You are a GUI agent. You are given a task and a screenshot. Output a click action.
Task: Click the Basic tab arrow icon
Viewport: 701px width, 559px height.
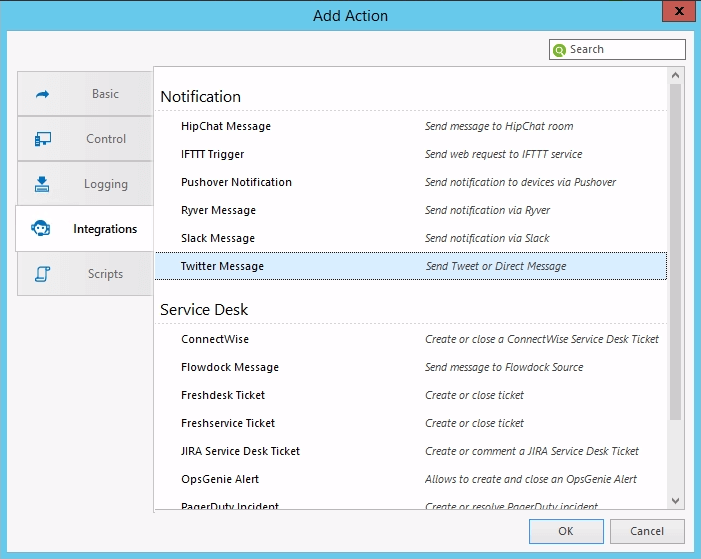click(42, 94)
